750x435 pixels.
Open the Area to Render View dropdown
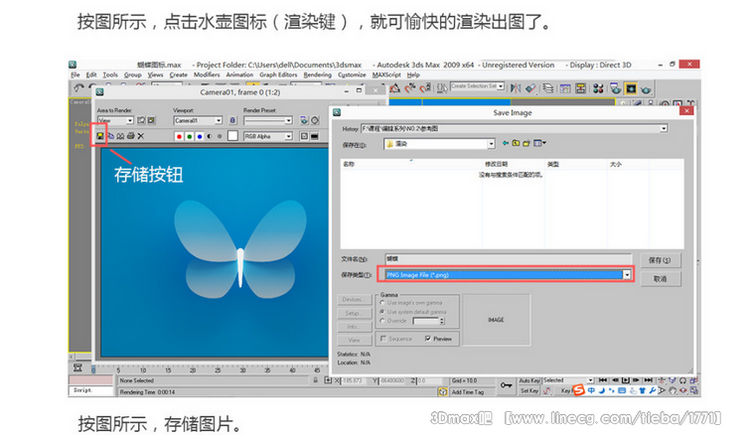click(115, 121)
